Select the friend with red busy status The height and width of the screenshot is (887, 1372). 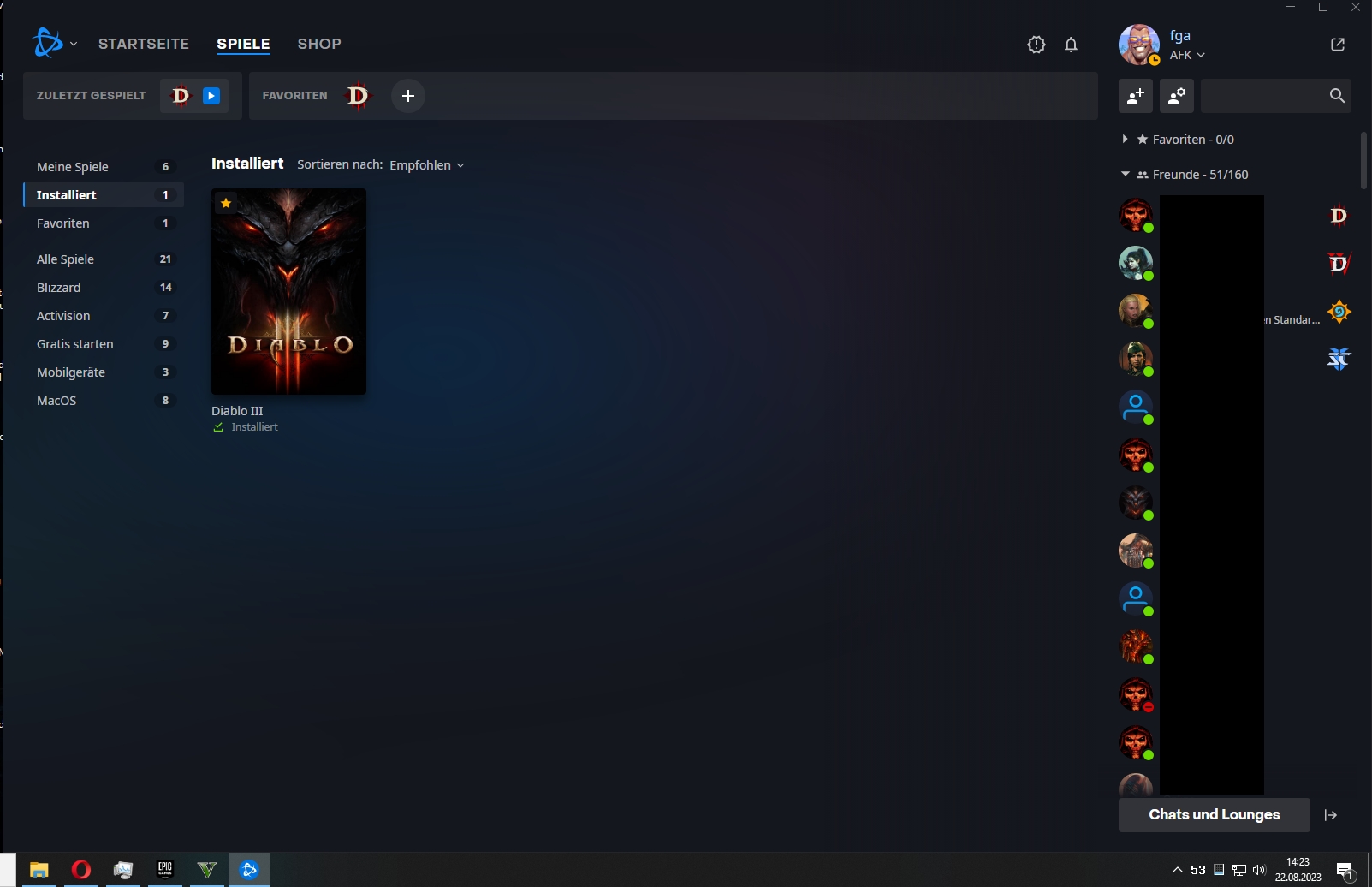point(1136,694)
